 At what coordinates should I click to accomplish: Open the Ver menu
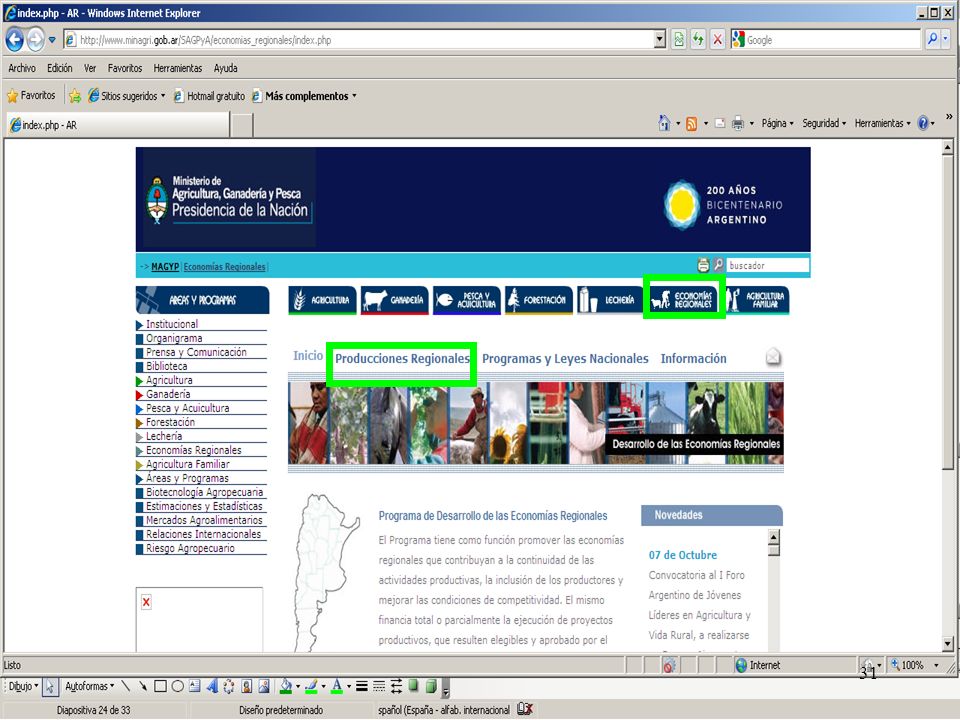point(90,68)
